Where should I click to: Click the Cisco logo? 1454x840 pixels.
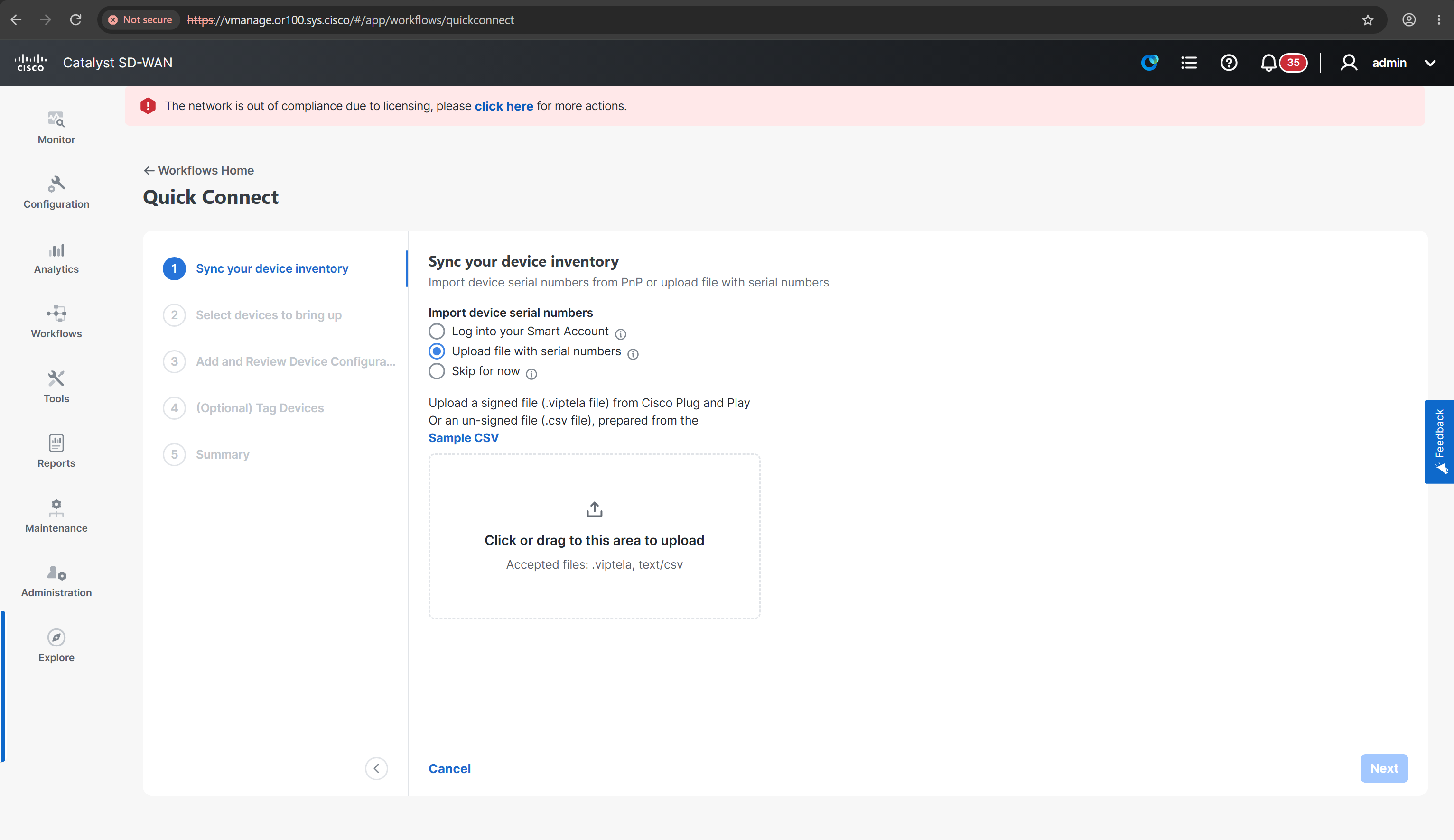point(30,62)
